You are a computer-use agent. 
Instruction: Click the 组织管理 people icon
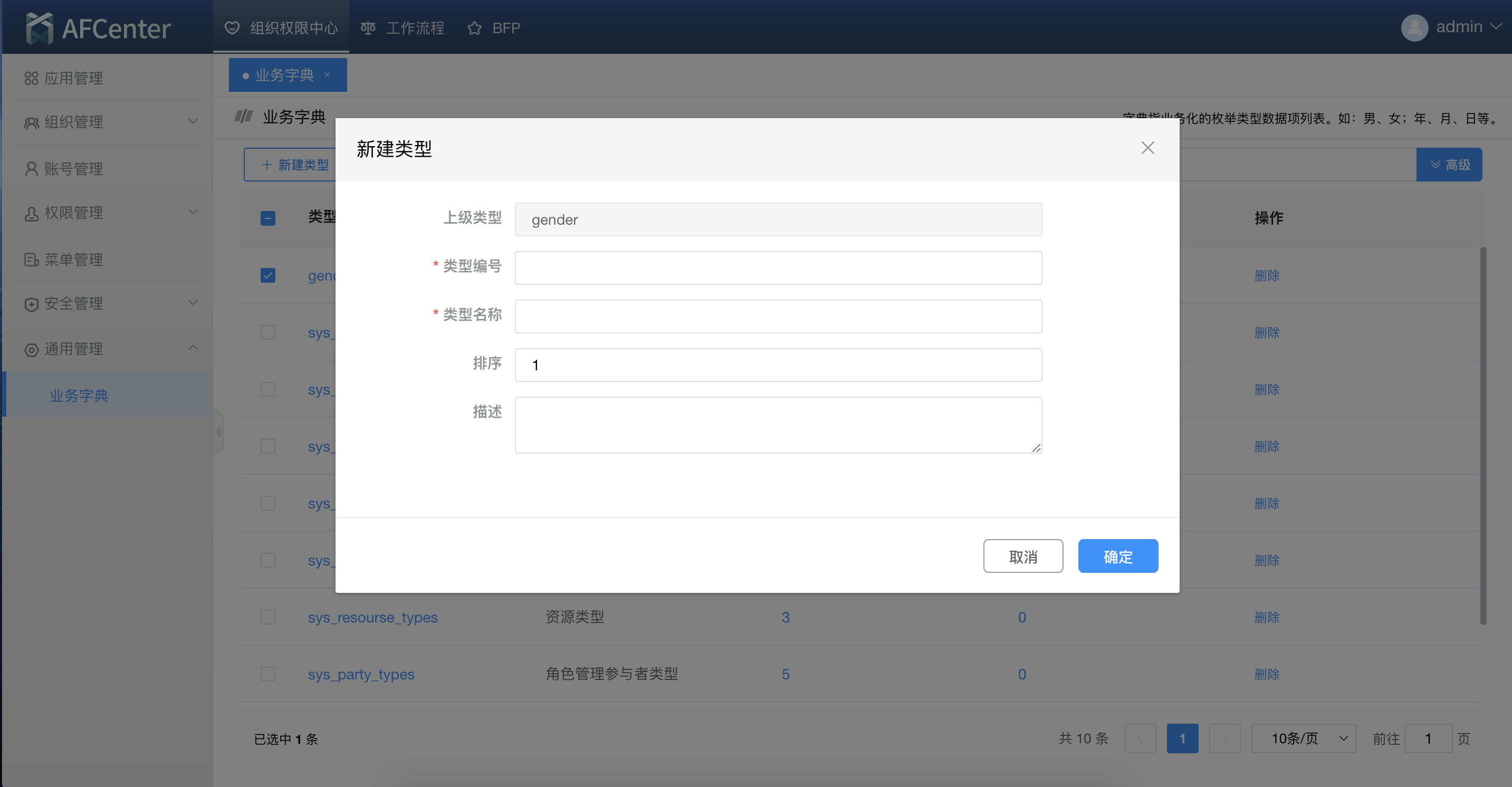point(31,122)
